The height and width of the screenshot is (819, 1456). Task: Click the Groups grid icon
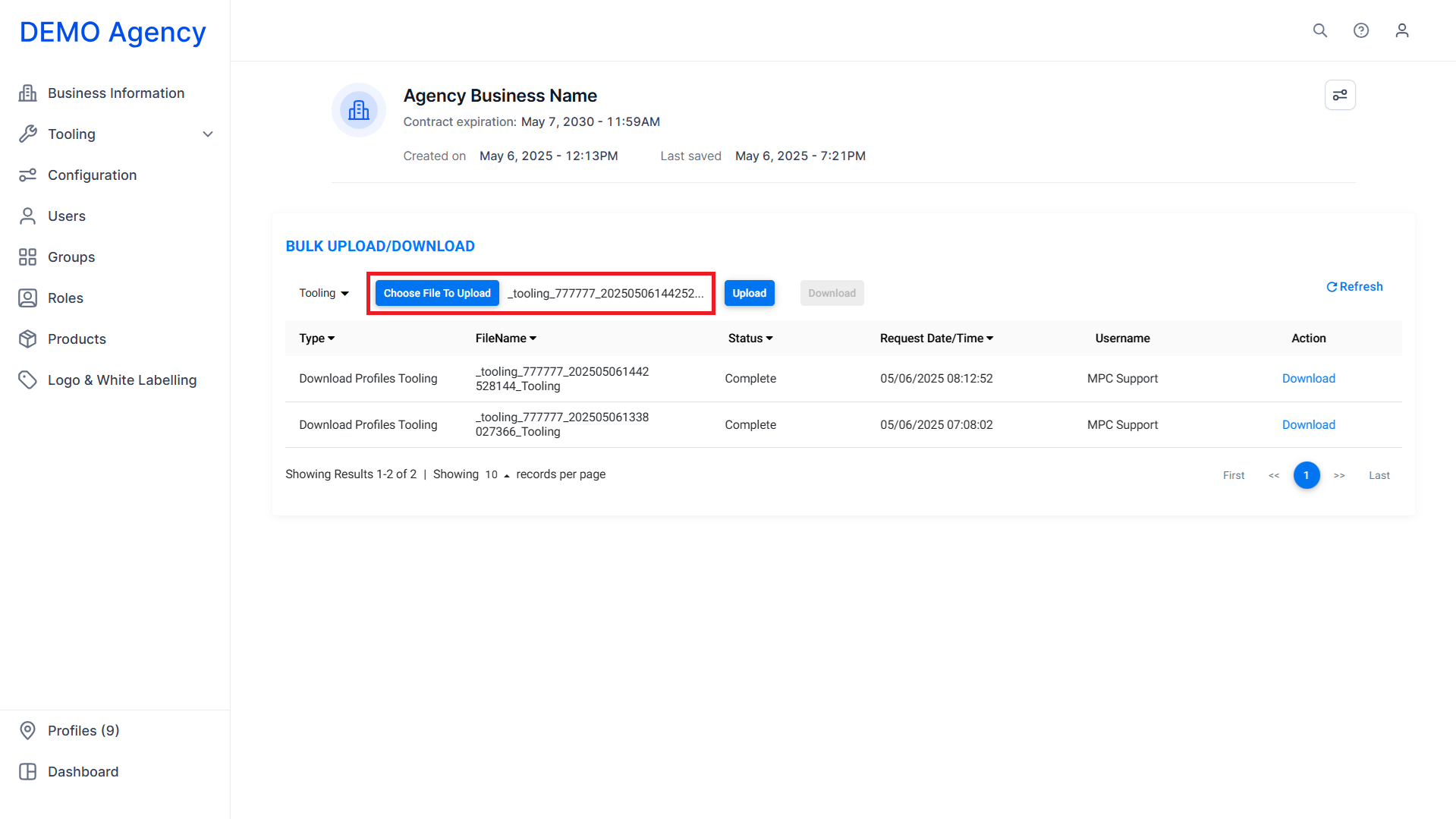click(x=28, y=257)
